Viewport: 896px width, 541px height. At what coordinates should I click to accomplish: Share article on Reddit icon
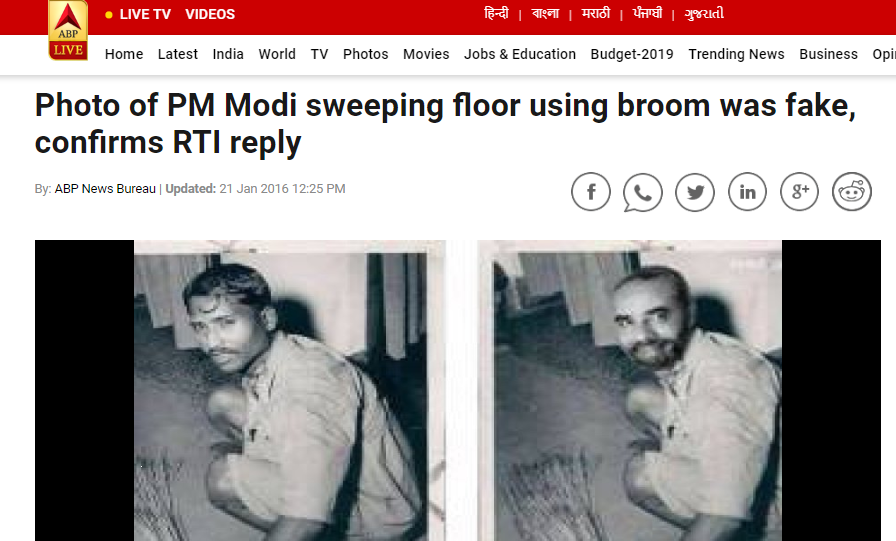point(852,191)
